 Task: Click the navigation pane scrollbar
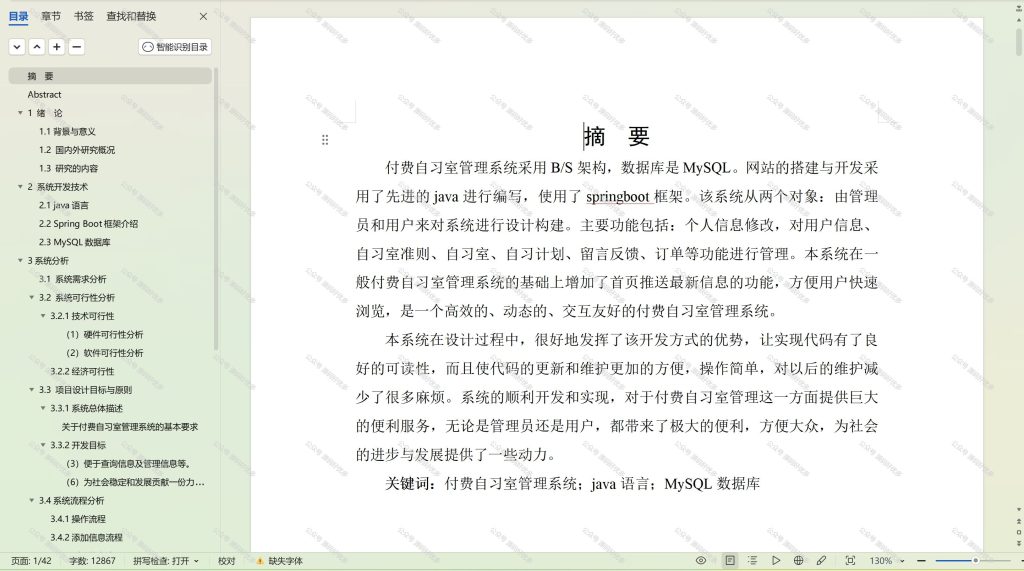point(216,209)
